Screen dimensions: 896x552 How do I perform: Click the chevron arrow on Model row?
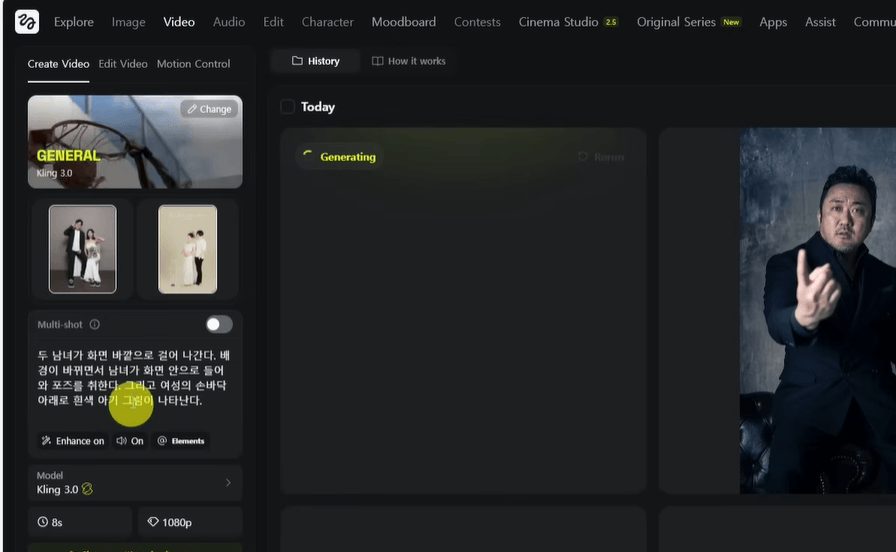(x=228, y=483)
